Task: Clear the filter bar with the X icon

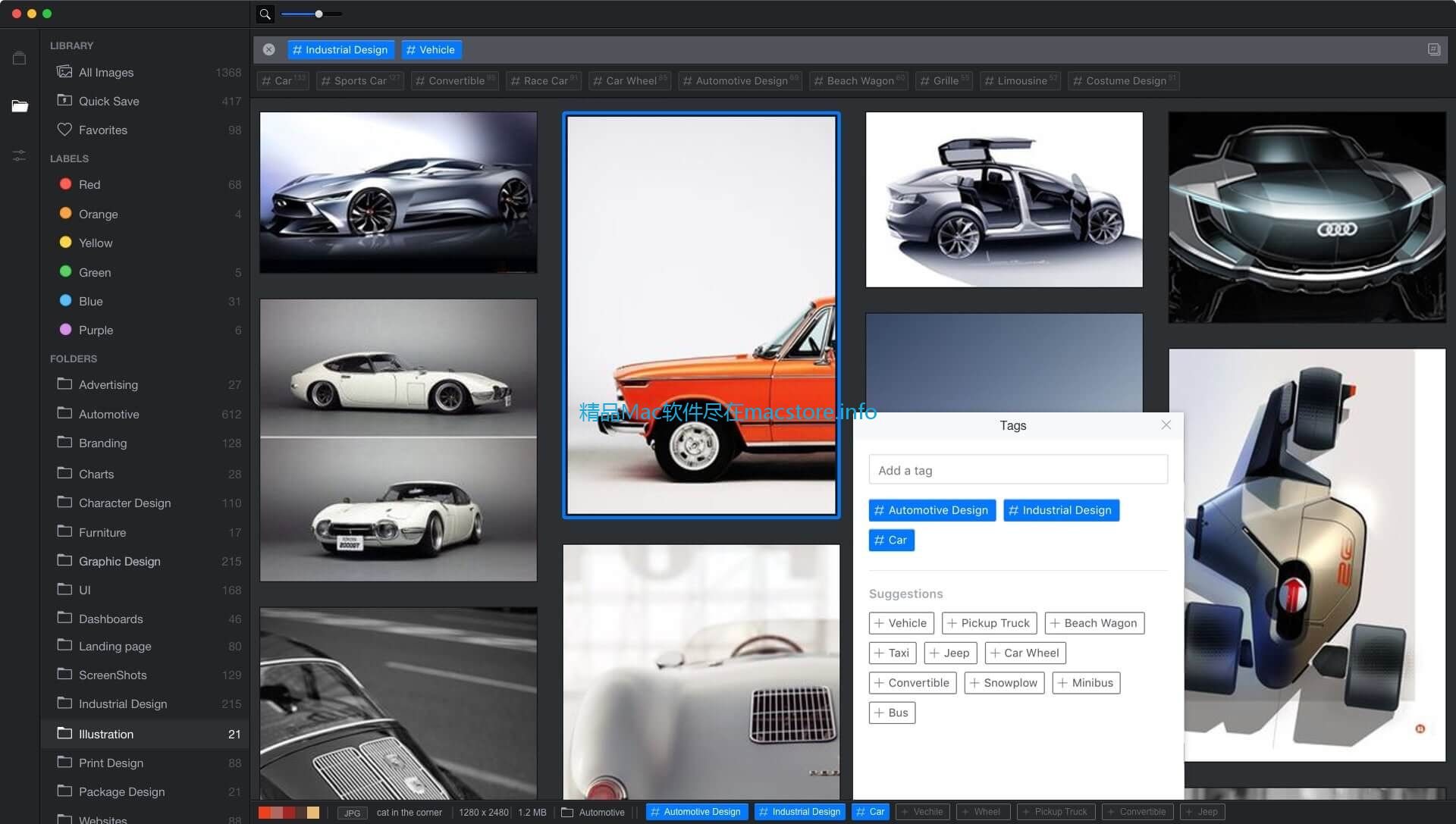Action: tap(269, 49)
